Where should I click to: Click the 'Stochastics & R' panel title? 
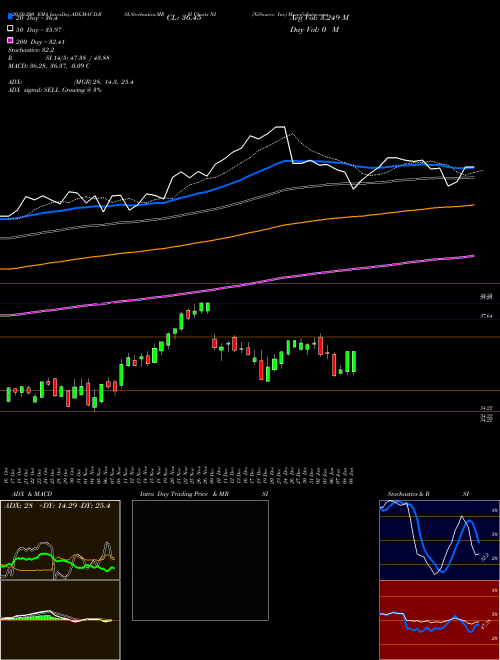pos(408,494)
